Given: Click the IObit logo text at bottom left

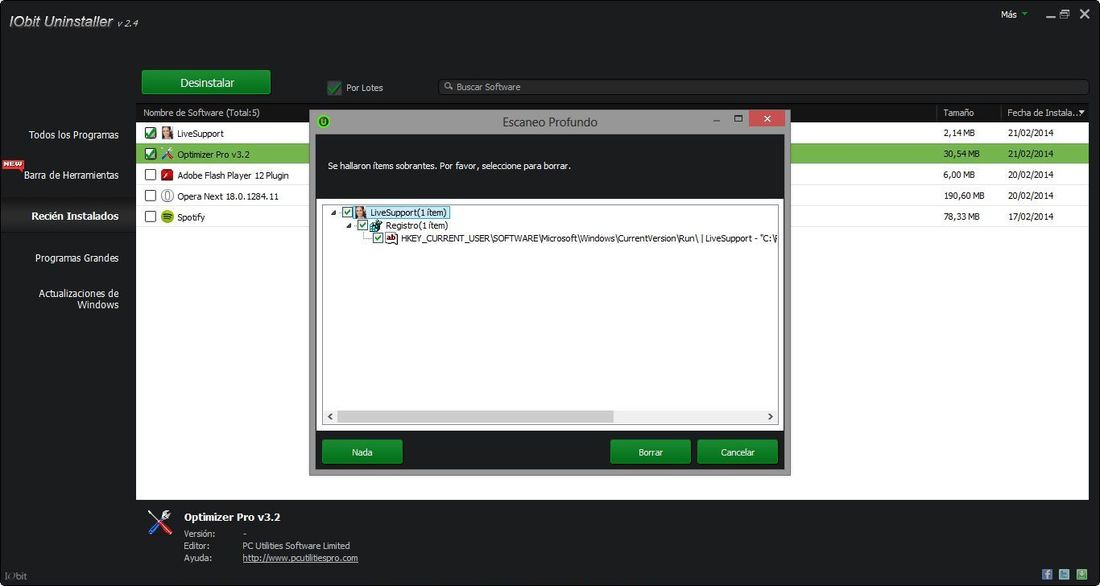Looking at the screenshot, I should (x=15, y=576).
